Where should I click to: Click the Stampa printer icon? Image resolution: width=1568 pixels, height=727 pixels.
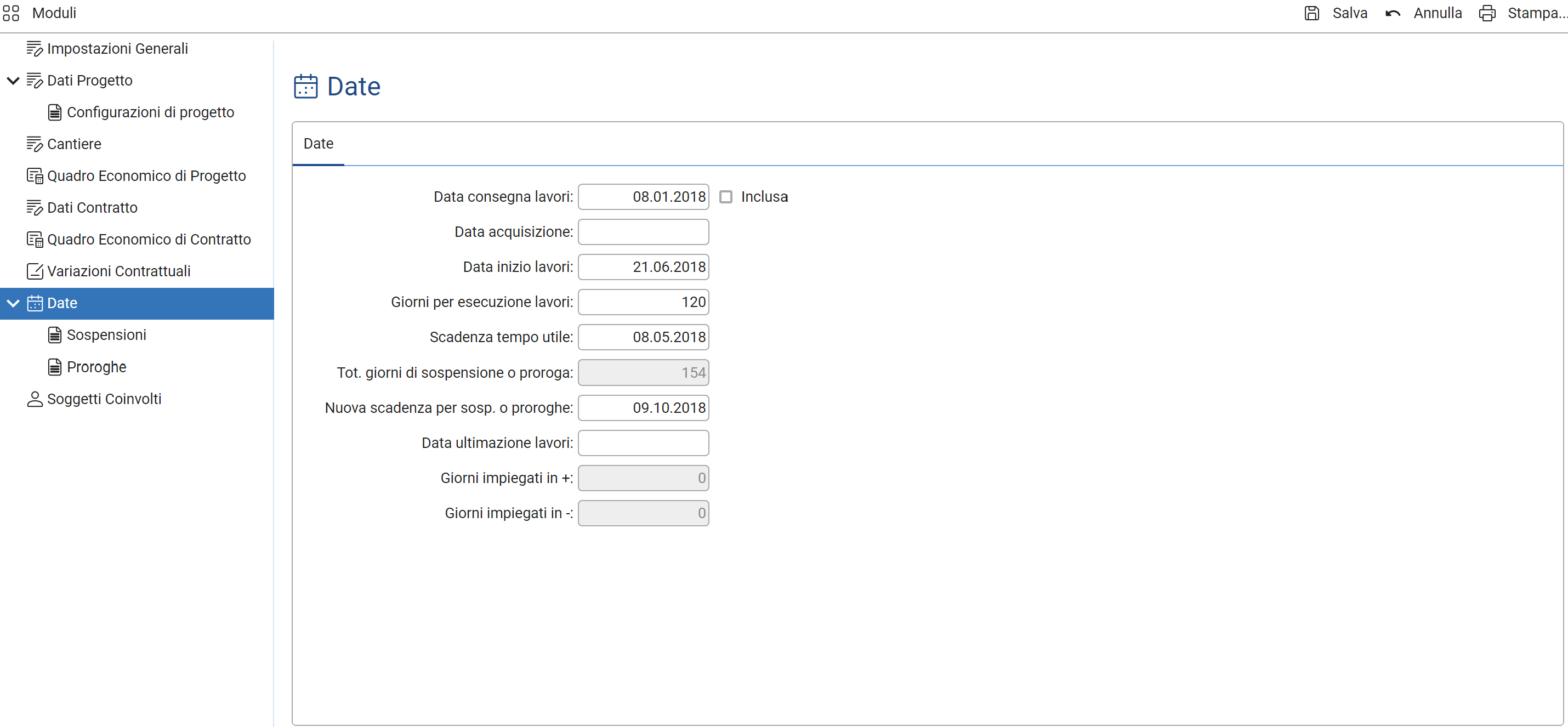pos(1486,13)
